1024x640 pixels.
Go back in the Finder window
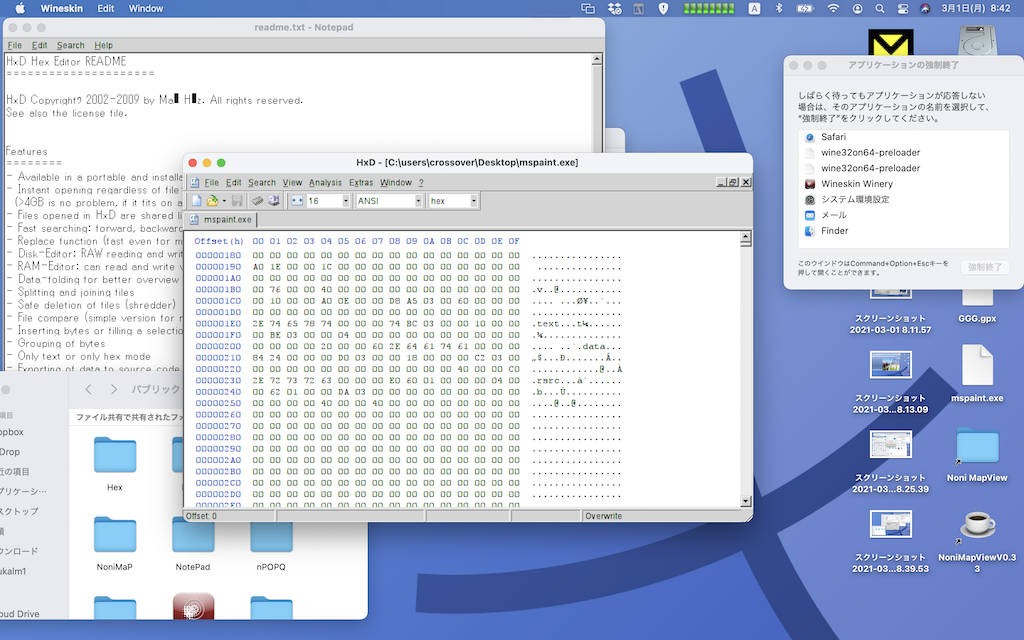[x=89, y=389]
